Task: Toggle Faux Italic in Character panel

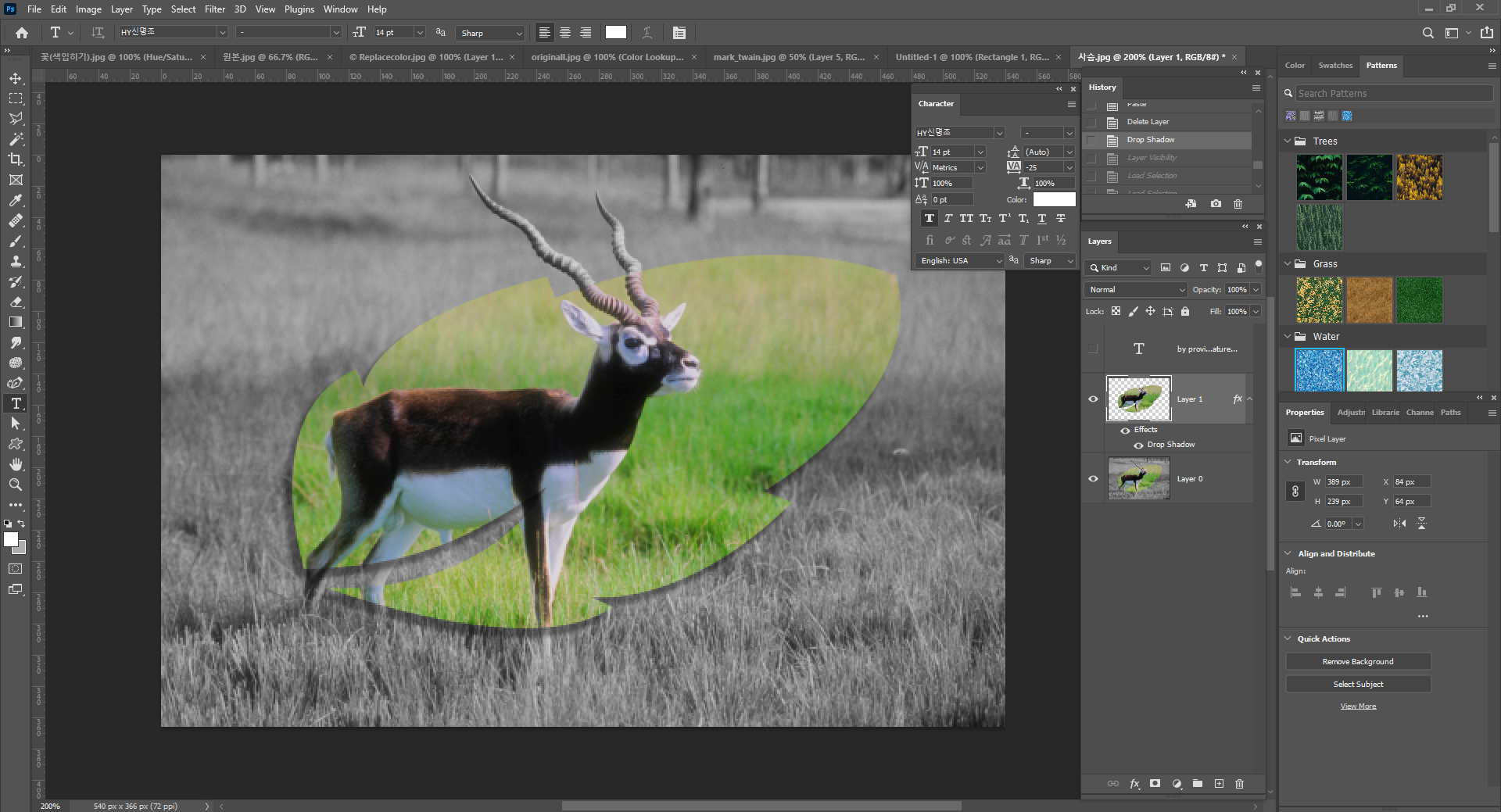Action: pos(948,219)
